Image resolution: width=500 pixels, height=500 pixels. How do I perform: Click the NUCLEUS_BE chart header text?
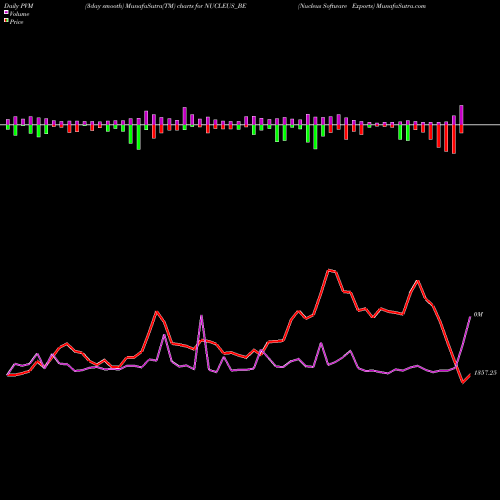coord(166,6)
